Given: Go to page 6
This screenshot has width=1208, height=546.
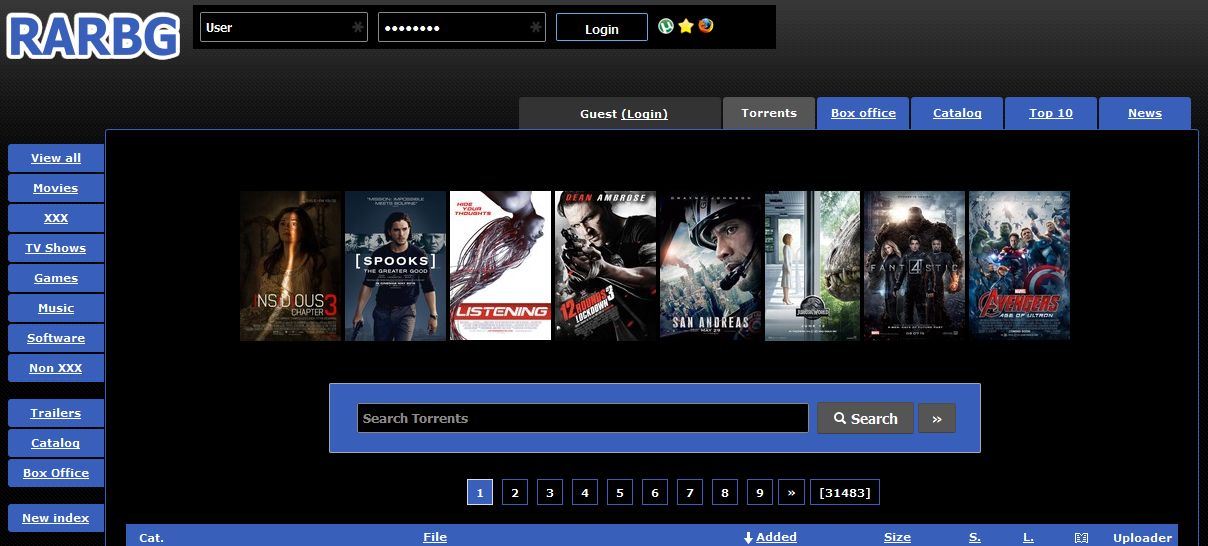Looking at the screenshot, I should coord(655,492).
